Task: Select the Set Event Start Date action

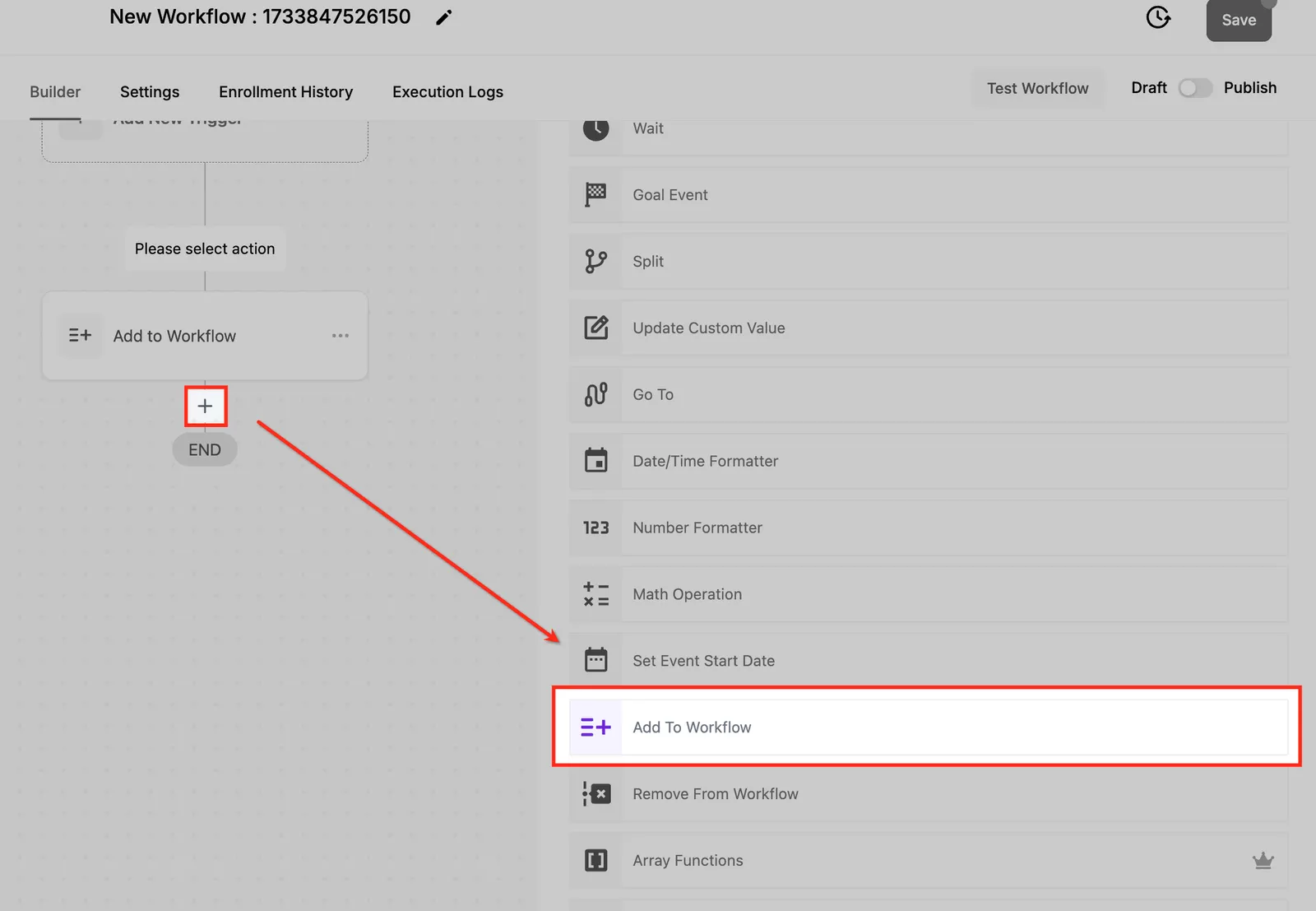Action: (x=929, y=660)
